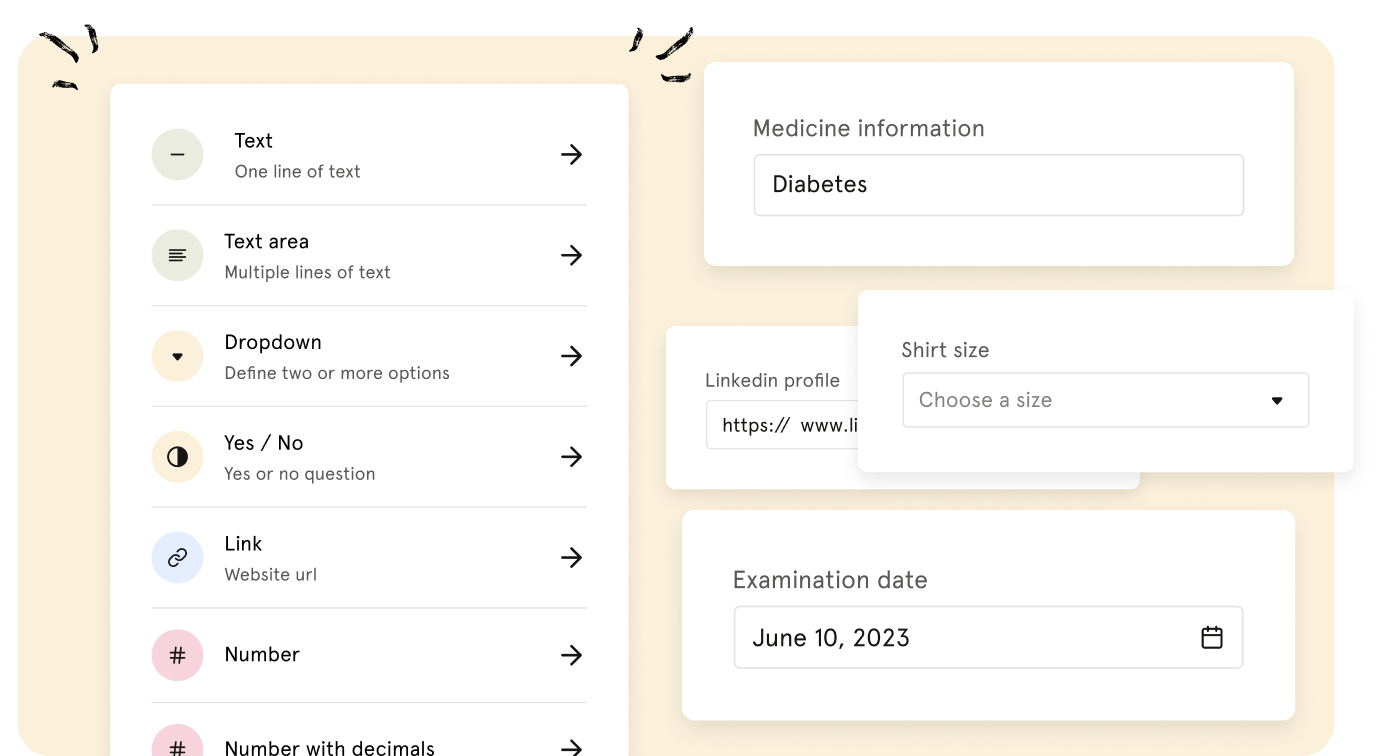Viewport: 1378px width, 756px height.
Task: Open the Yes / No row arrow
Action: pos(571,457)
